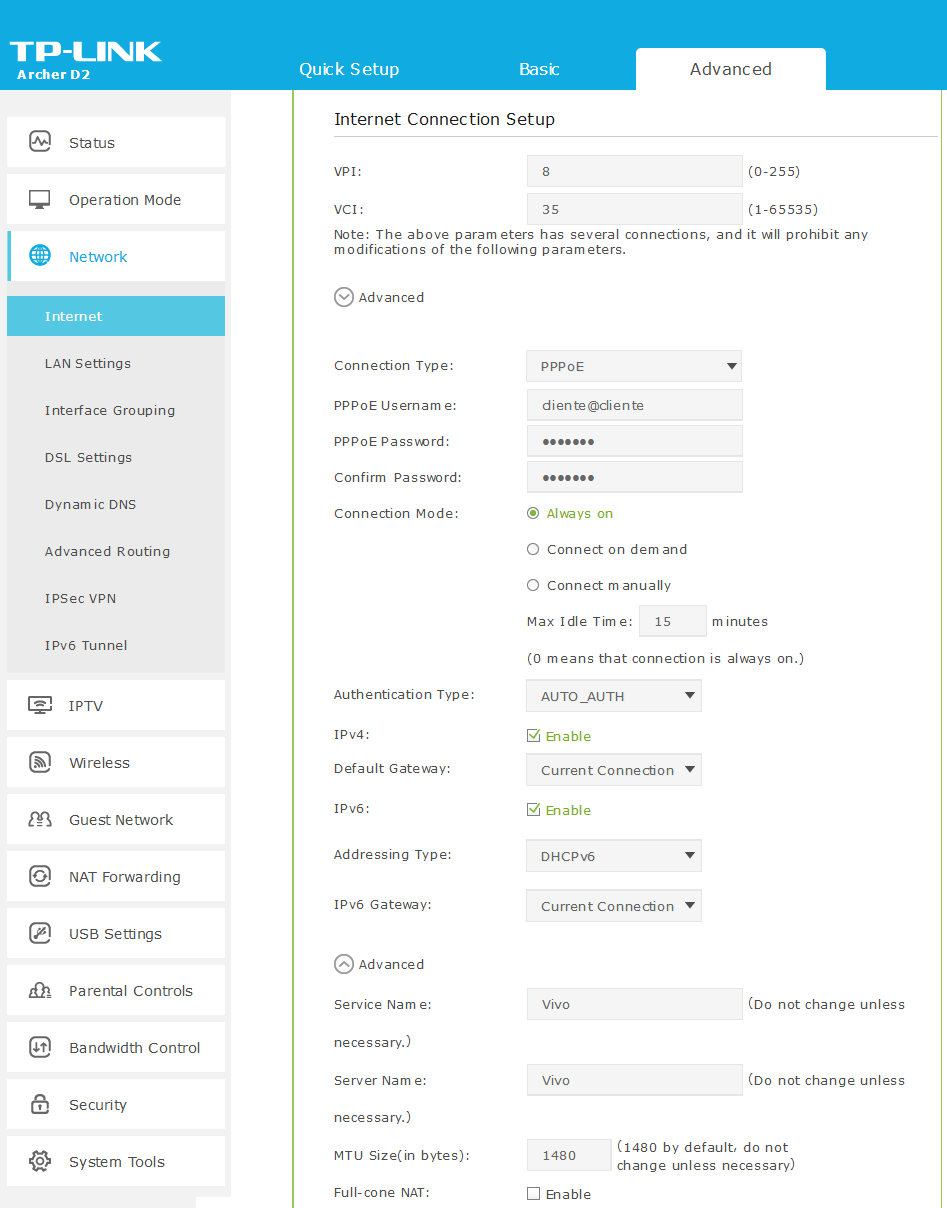Click the Internet Connection Setup heading
947x1208 pixels.
coord(444,119)
